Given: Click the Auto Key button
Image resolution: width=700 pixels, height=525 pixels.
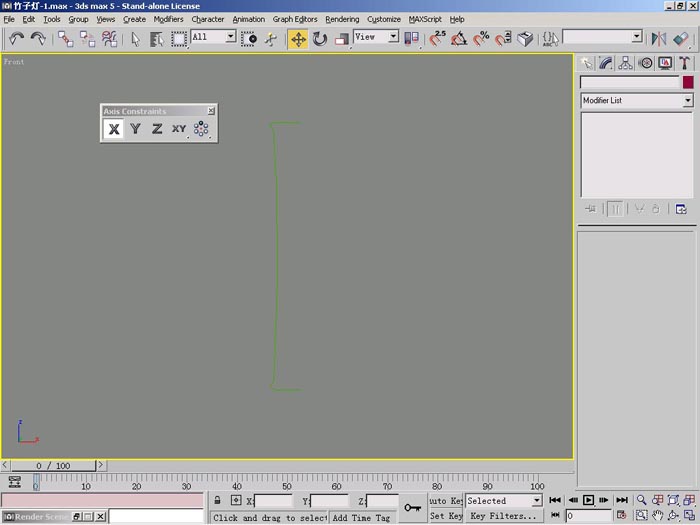Looking at the screenshot, I should pos(446,500).
